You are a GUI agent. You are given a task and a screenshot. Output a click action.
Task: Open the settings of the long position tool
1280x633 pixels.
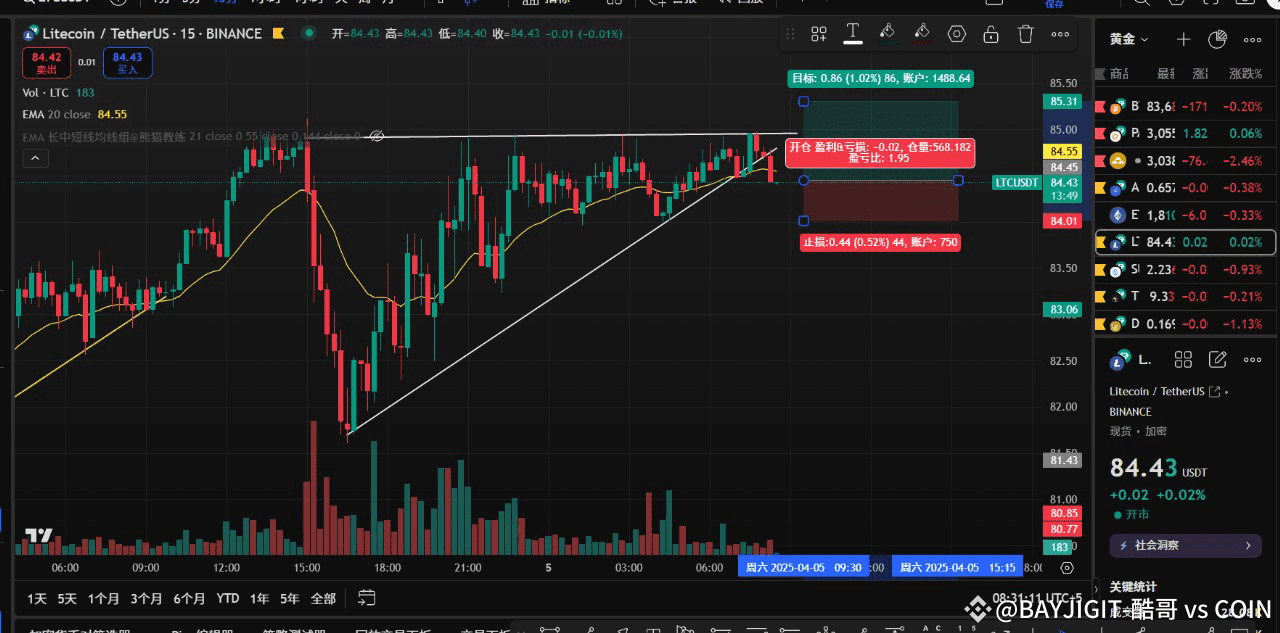pyautogui.click(x=957, y=34)
